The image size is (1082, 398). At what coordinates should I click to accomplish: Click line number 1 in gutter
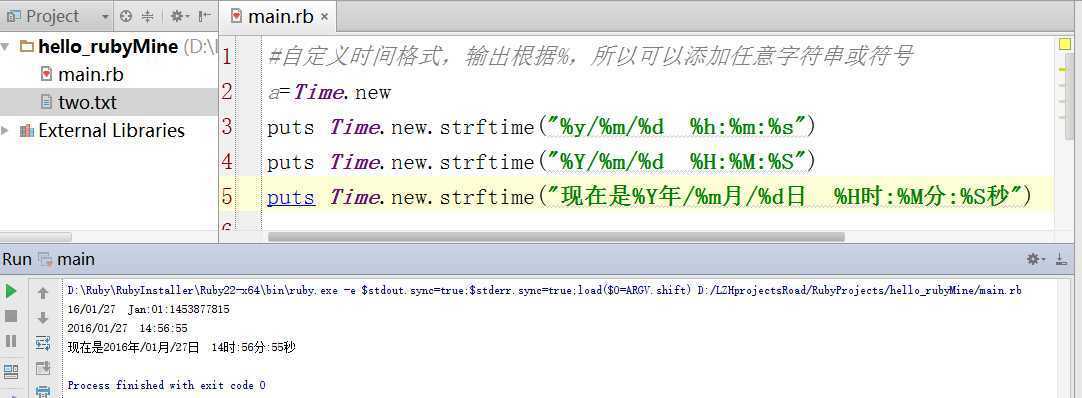pyautogui.click(x=227, y=57)
